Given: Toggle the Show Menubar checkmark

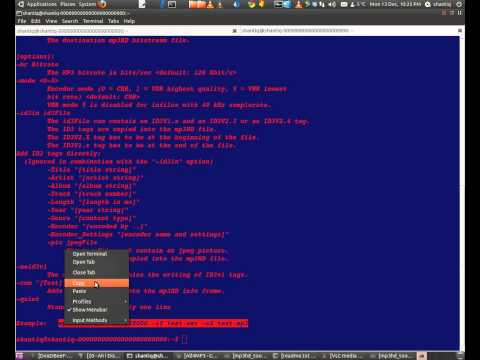Looking at the screenshot, I should pos(96,310).
